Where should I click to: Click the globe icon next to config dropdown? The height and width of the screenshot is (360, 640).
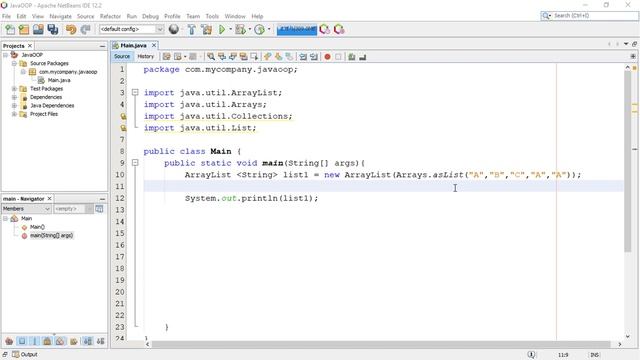point(174,29)
